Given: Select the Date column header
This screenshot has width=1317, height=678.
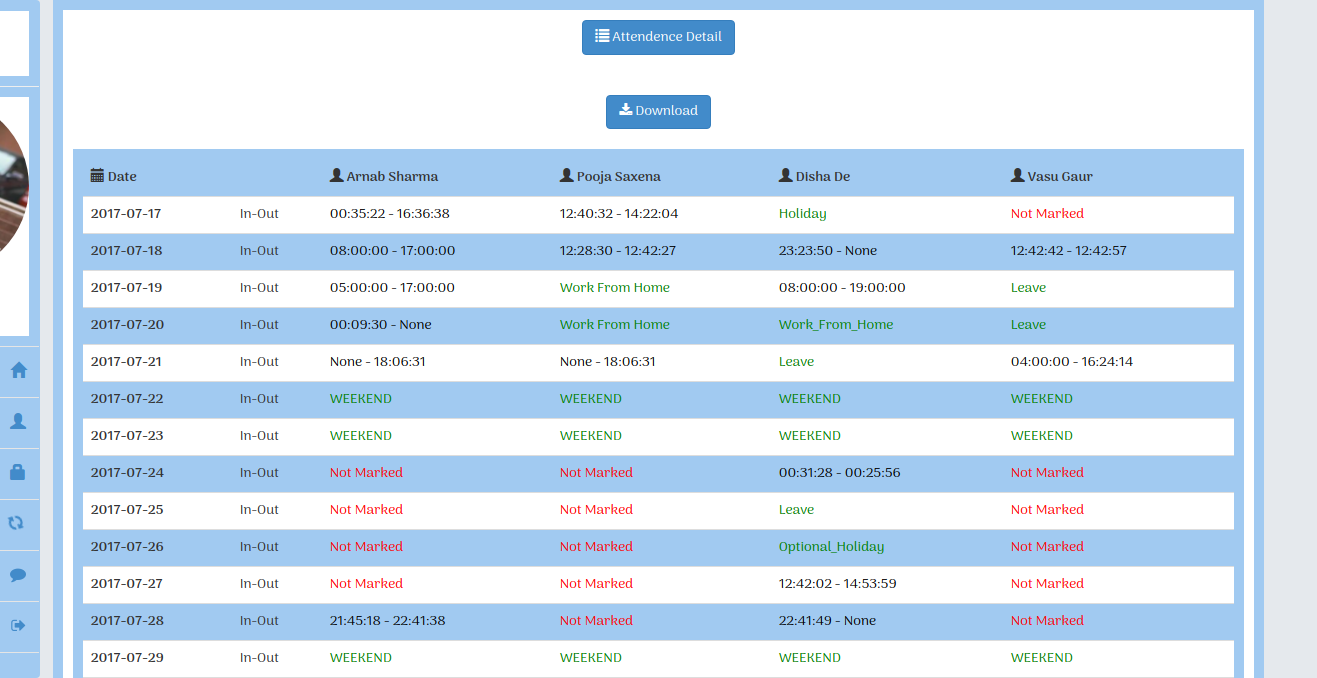Looking at the screenshot, I should (x=113, y=176).
